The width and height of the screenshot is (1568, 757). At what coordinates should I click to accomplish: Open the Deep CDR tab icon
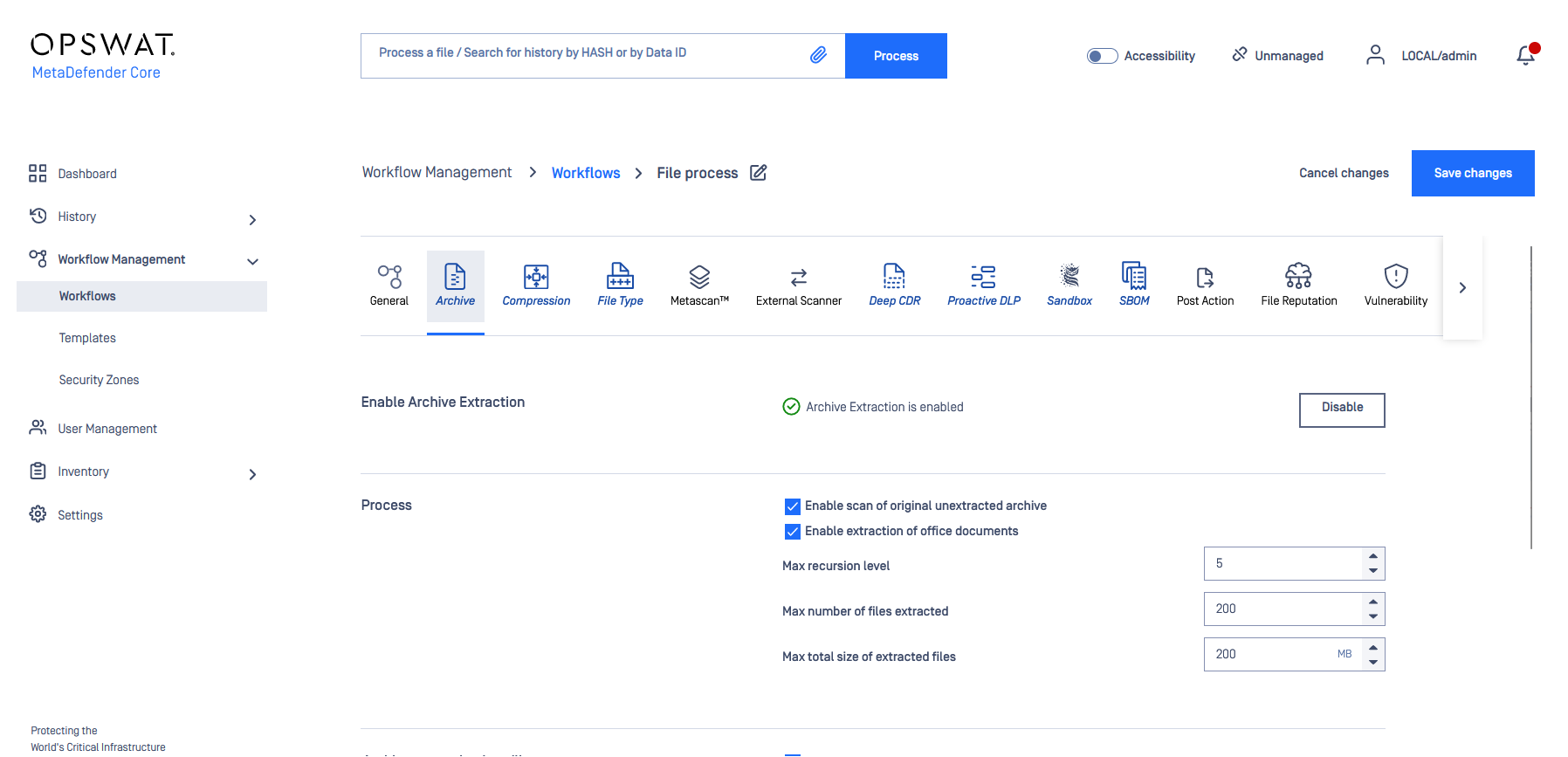894,277
